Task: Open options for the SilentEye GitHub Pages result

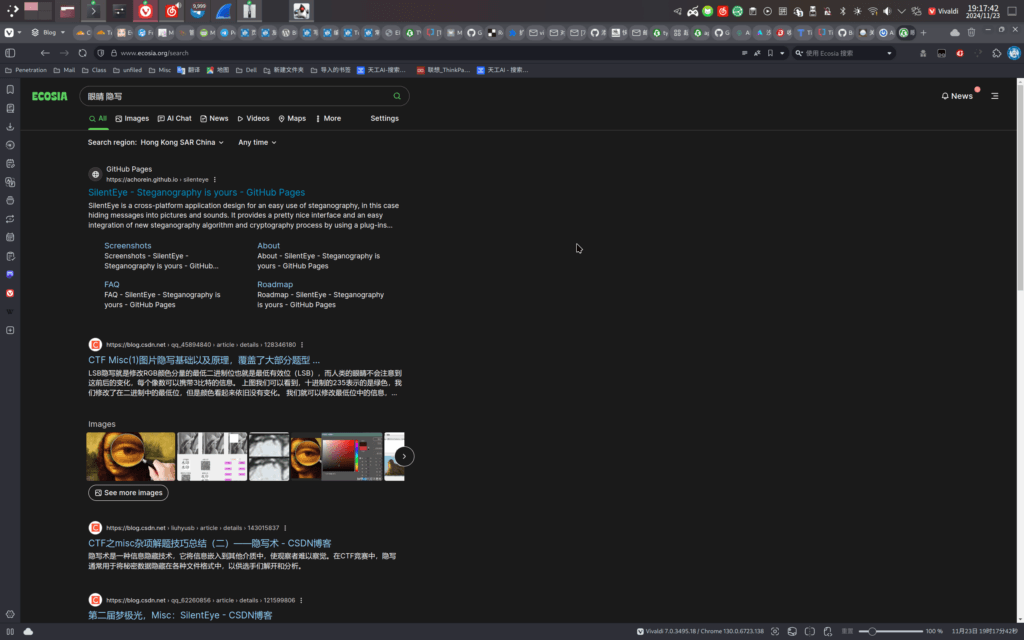Action: [x=215, y=180]
